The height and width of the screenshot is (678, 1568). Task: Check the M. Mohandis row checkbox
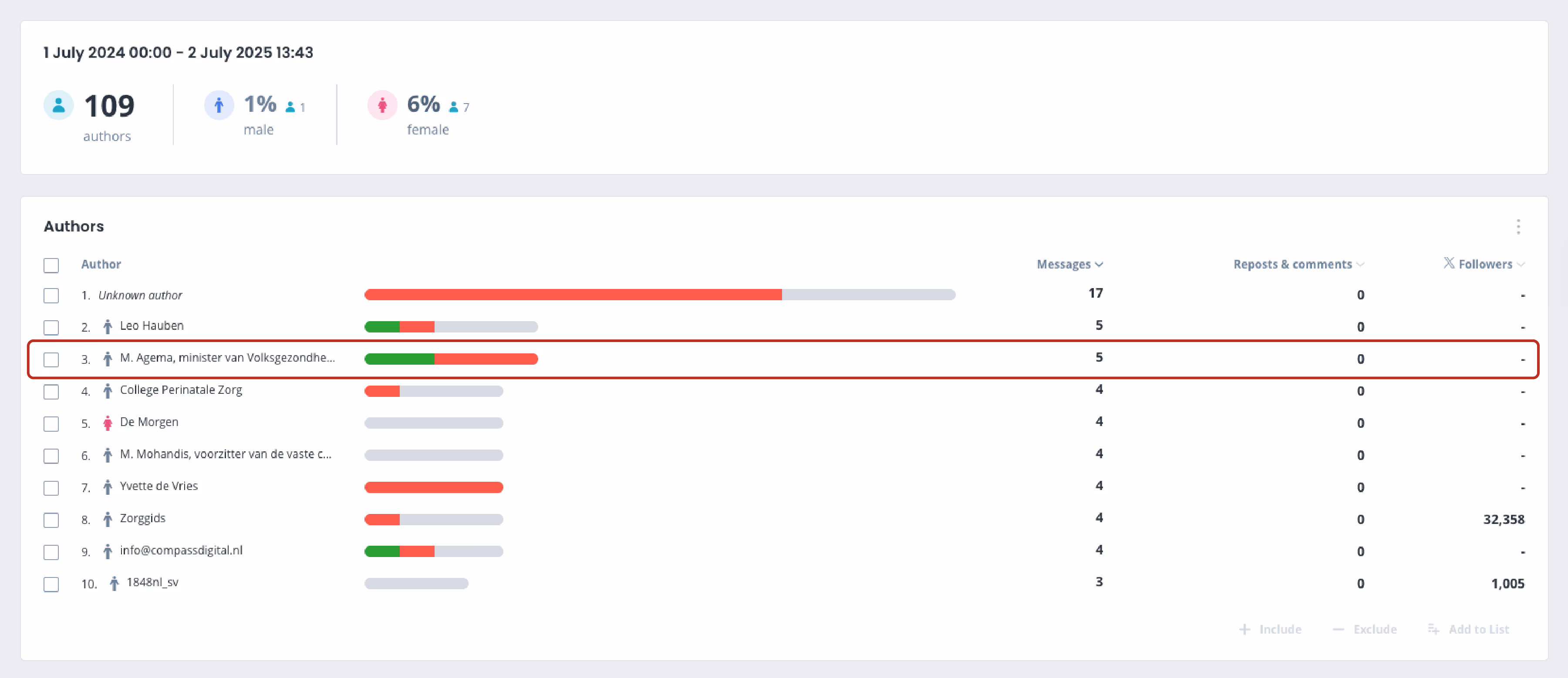[x=51, y=456]
